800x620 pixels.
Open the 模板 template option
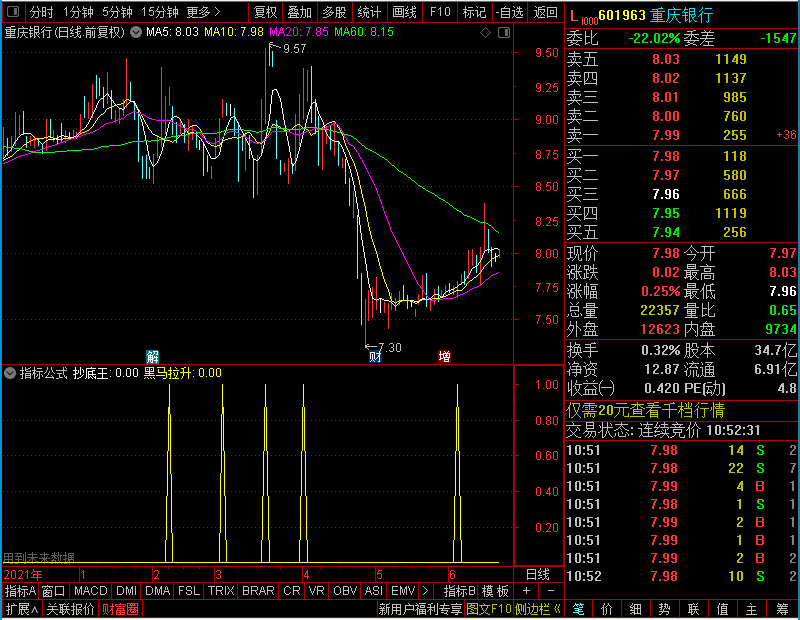pos(495,591)
